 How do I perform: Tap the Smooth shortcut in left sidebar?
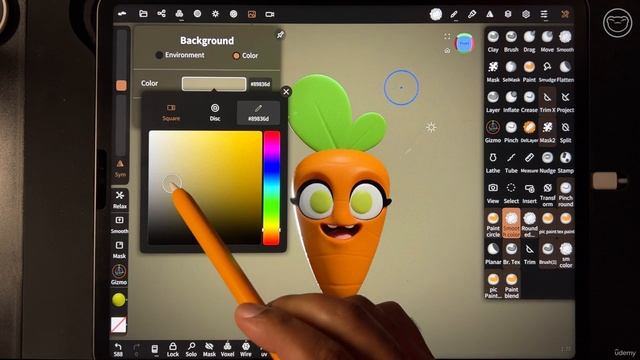[x=119, y=224]
